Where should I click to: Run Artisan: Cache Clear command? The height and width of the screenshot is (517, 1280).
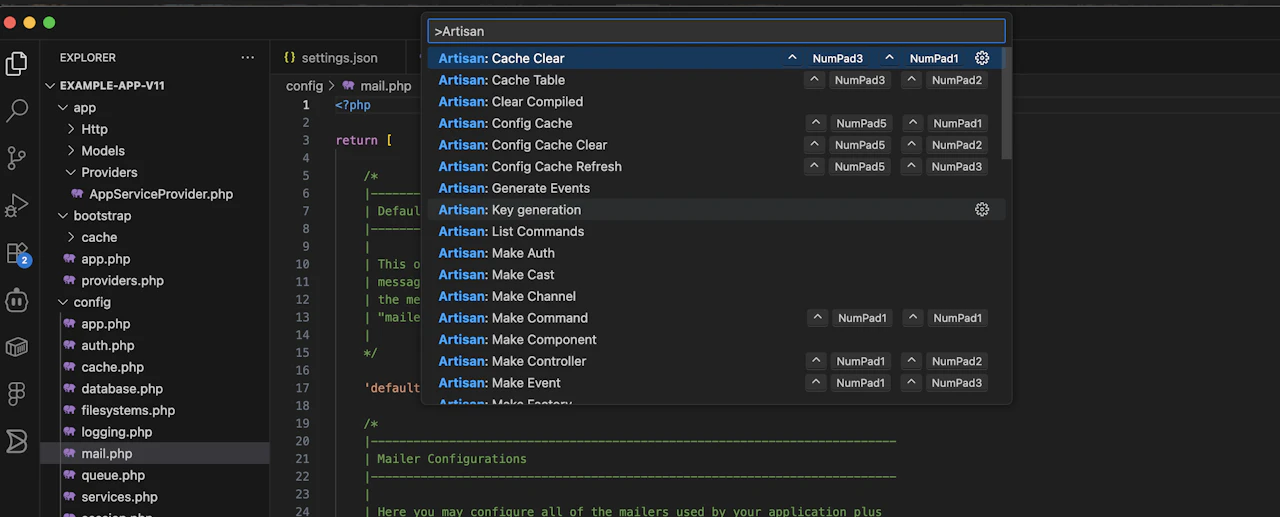click(716, 58)
